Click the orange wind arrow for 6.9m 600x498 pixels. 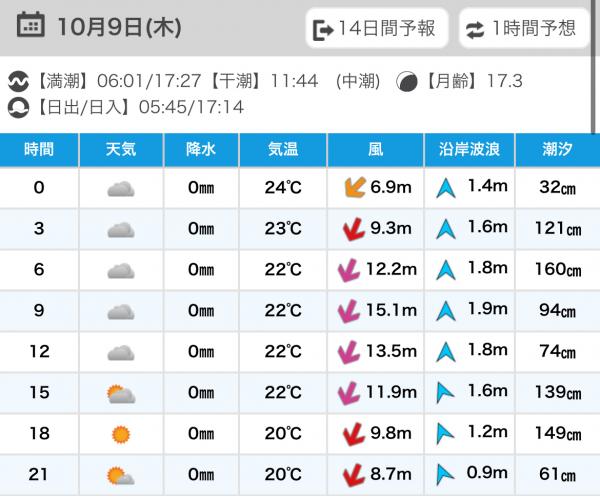point(352,188)
